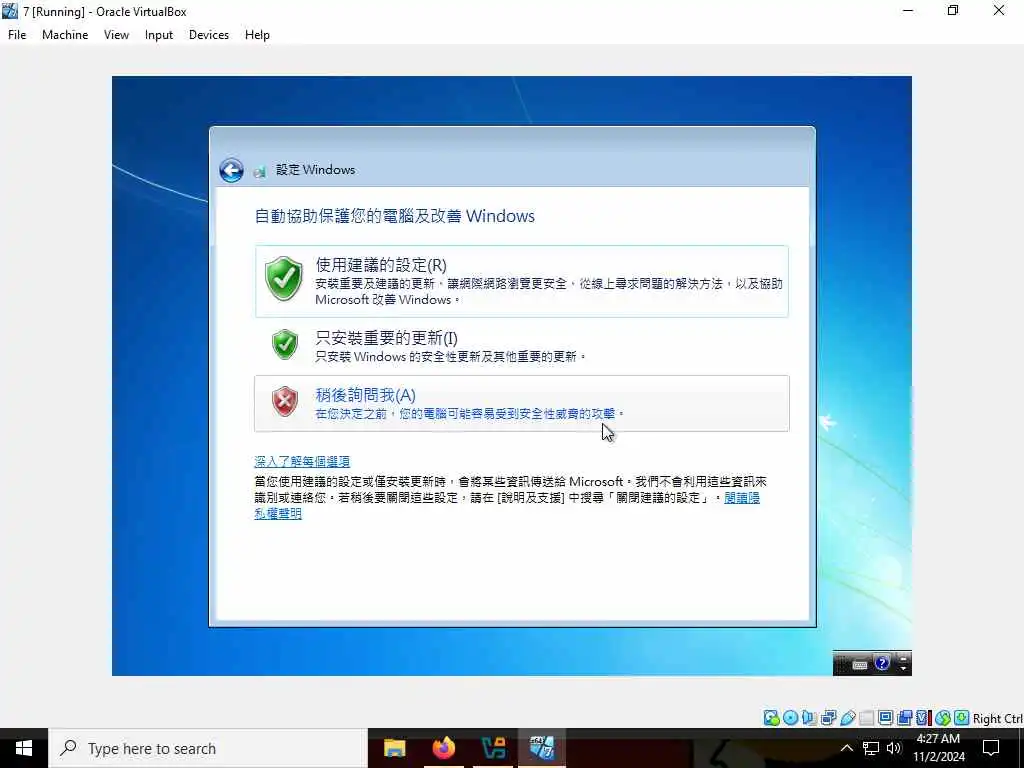Click the setup icon beside 設定 Windows
This screenshot has width=1024, height=768.
coord(260,171)
